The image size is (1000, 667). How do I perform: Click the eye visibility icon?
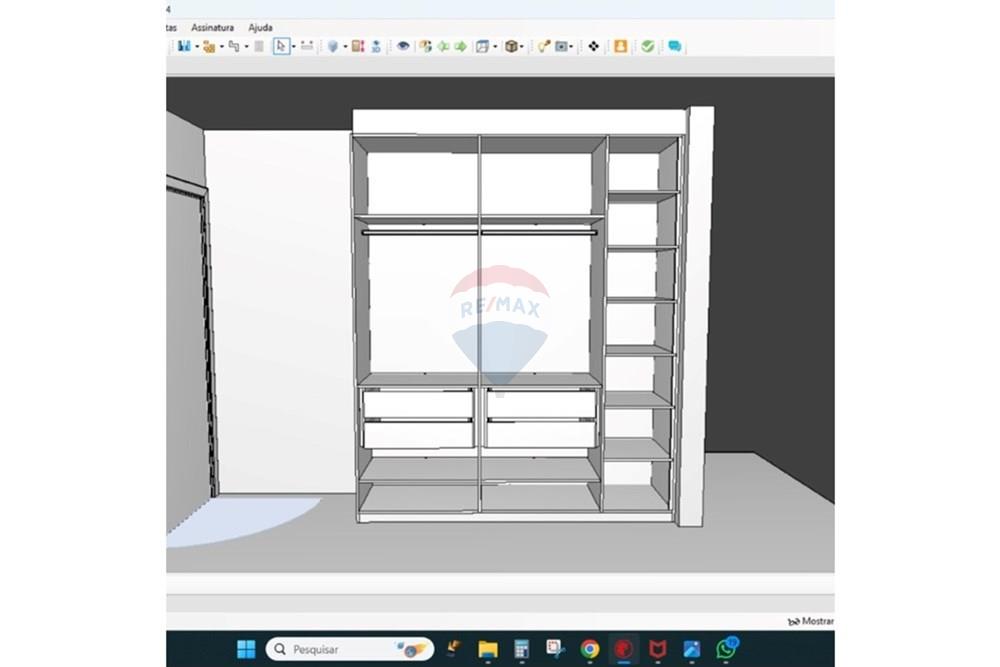pyautogui.click(x=403, y=46)
